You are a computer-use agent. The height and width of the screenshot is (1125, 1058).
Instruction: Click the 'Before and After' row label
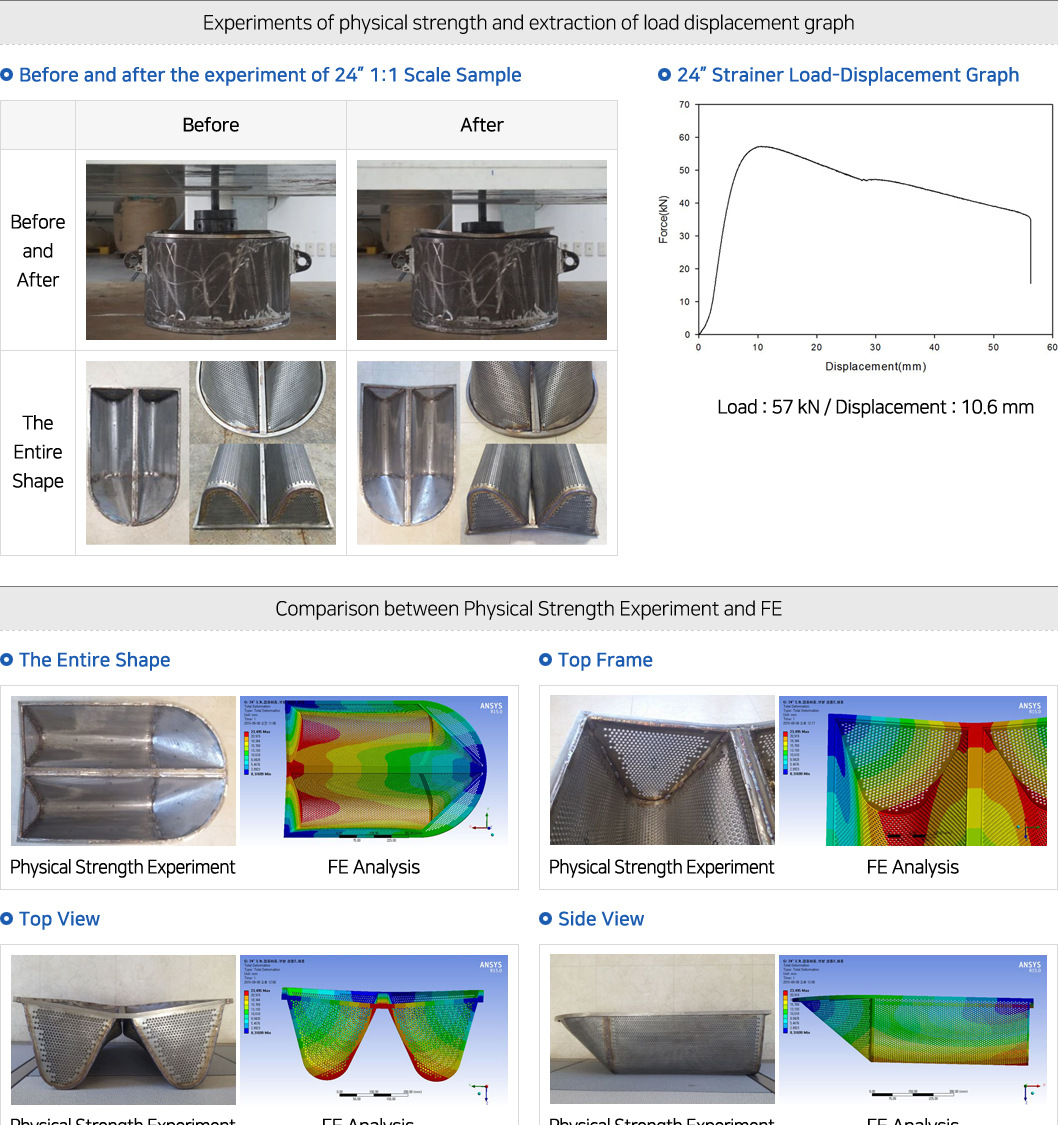tap(38, 250)
